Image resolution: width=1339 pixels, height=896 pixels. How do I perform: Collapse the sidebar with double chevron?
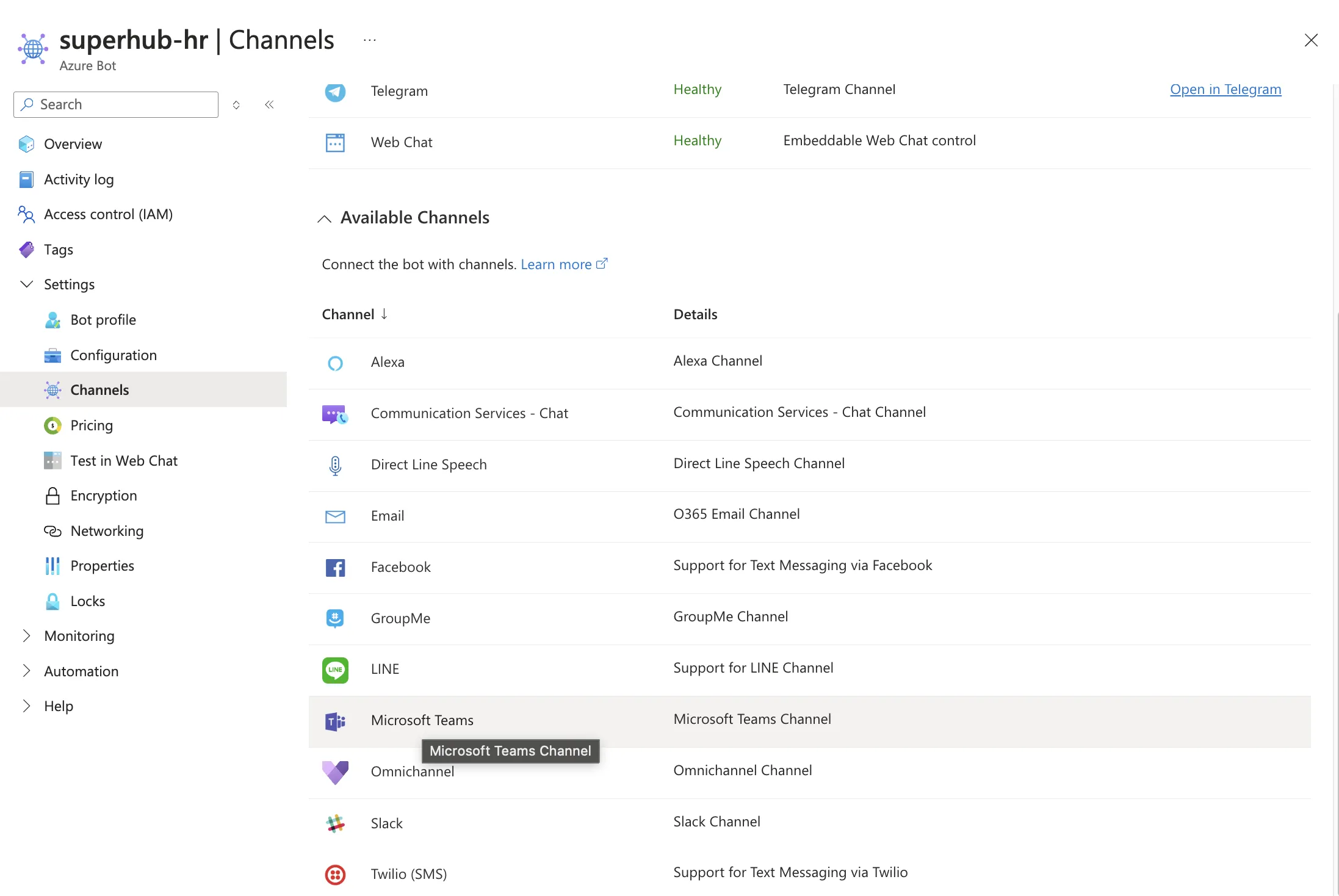pyautogui.click(x=269, y=104)
